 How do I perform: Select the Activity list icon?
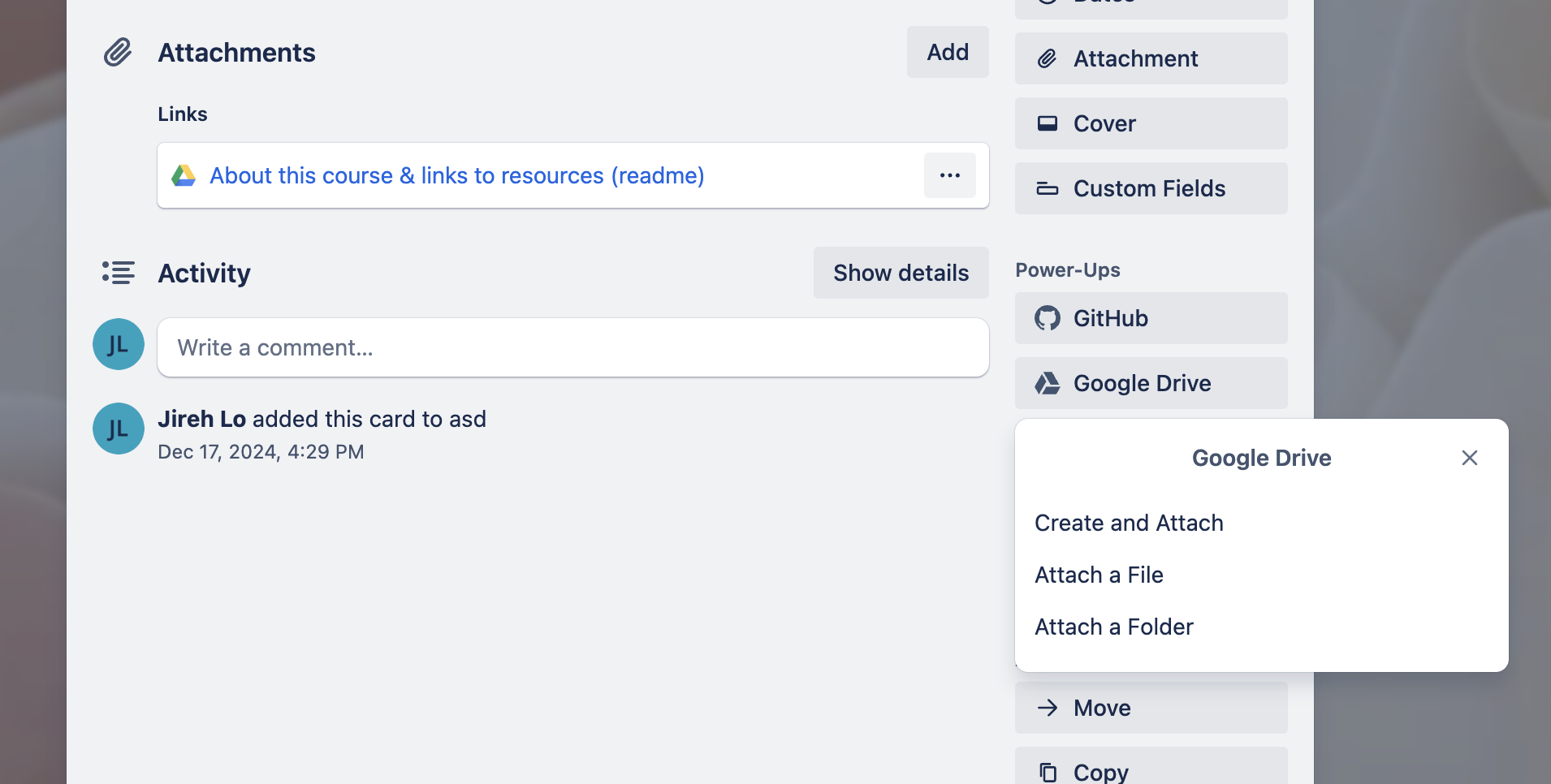coord(118,273)
